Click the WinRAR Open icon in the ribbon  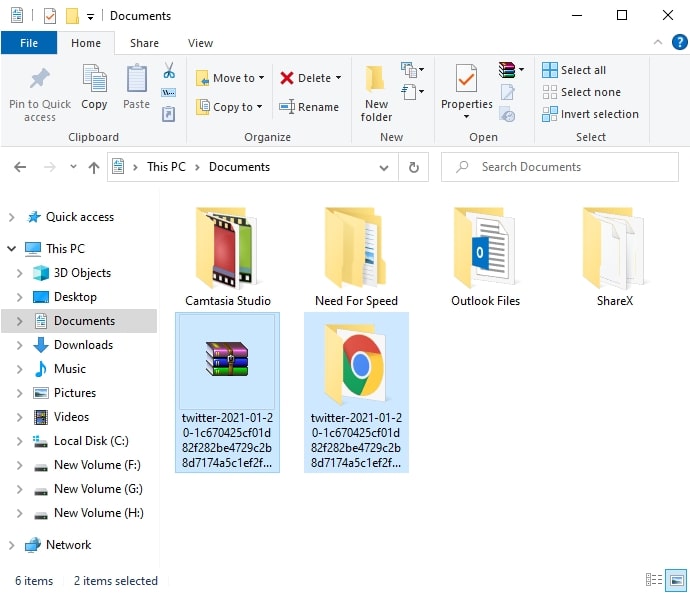tap(507, 70)
